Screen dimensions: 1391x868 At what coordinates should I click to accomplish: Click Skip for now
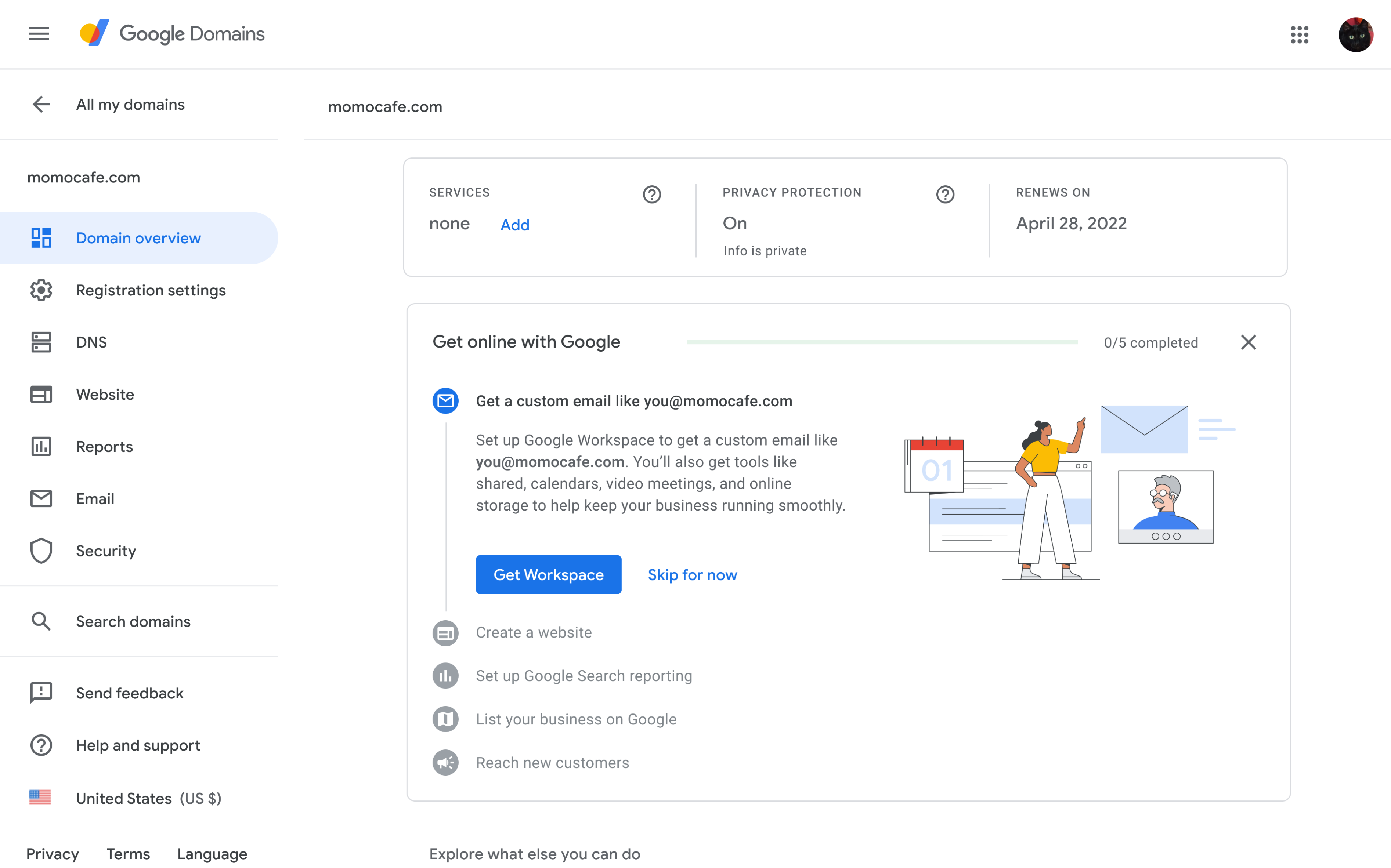click(693, 575)
